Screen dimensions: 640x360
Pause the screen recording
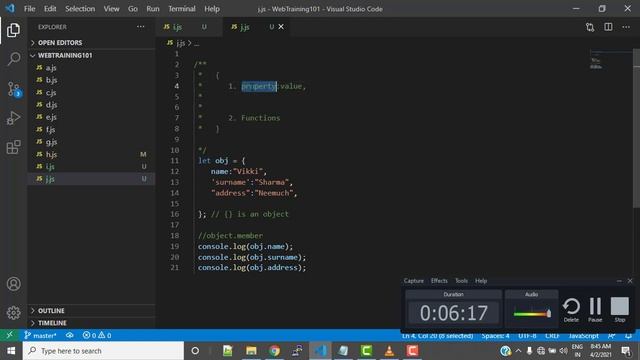coord(595,310)
